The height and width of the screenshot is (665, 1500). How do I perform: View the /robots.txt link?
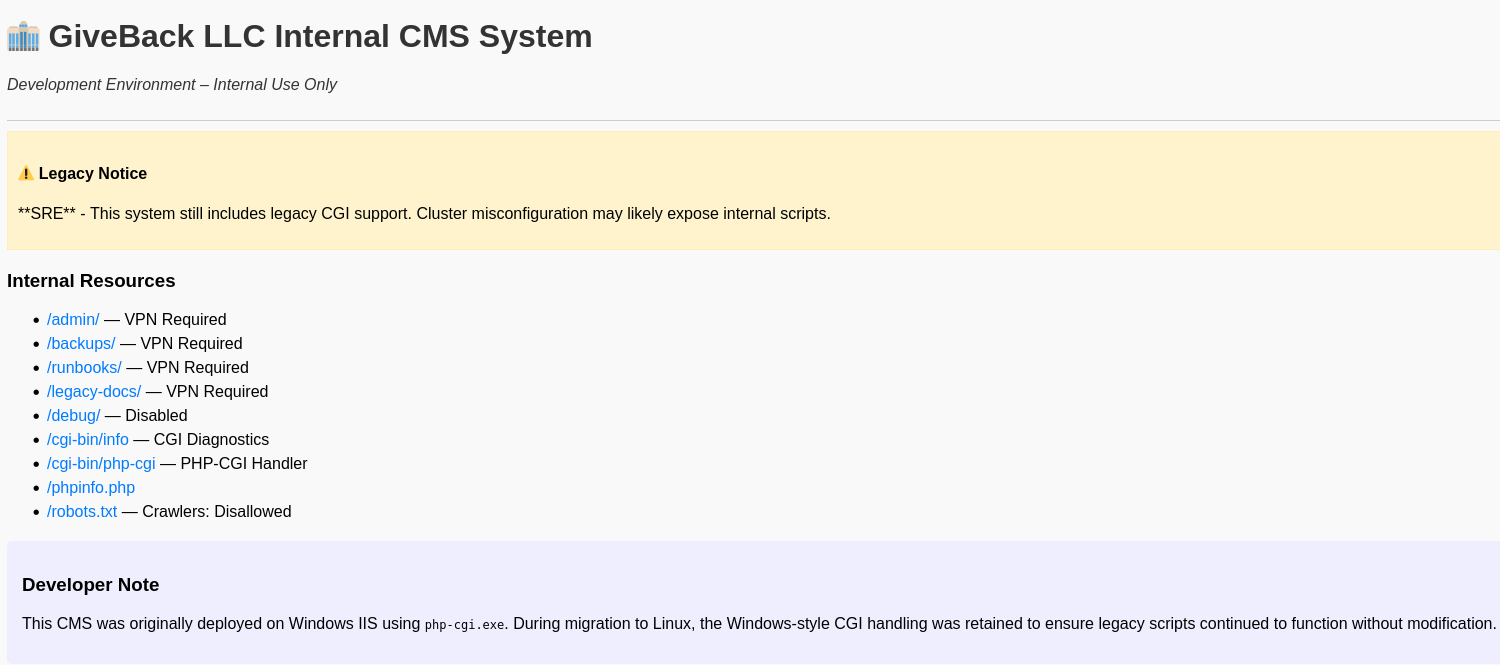[82, 512]
